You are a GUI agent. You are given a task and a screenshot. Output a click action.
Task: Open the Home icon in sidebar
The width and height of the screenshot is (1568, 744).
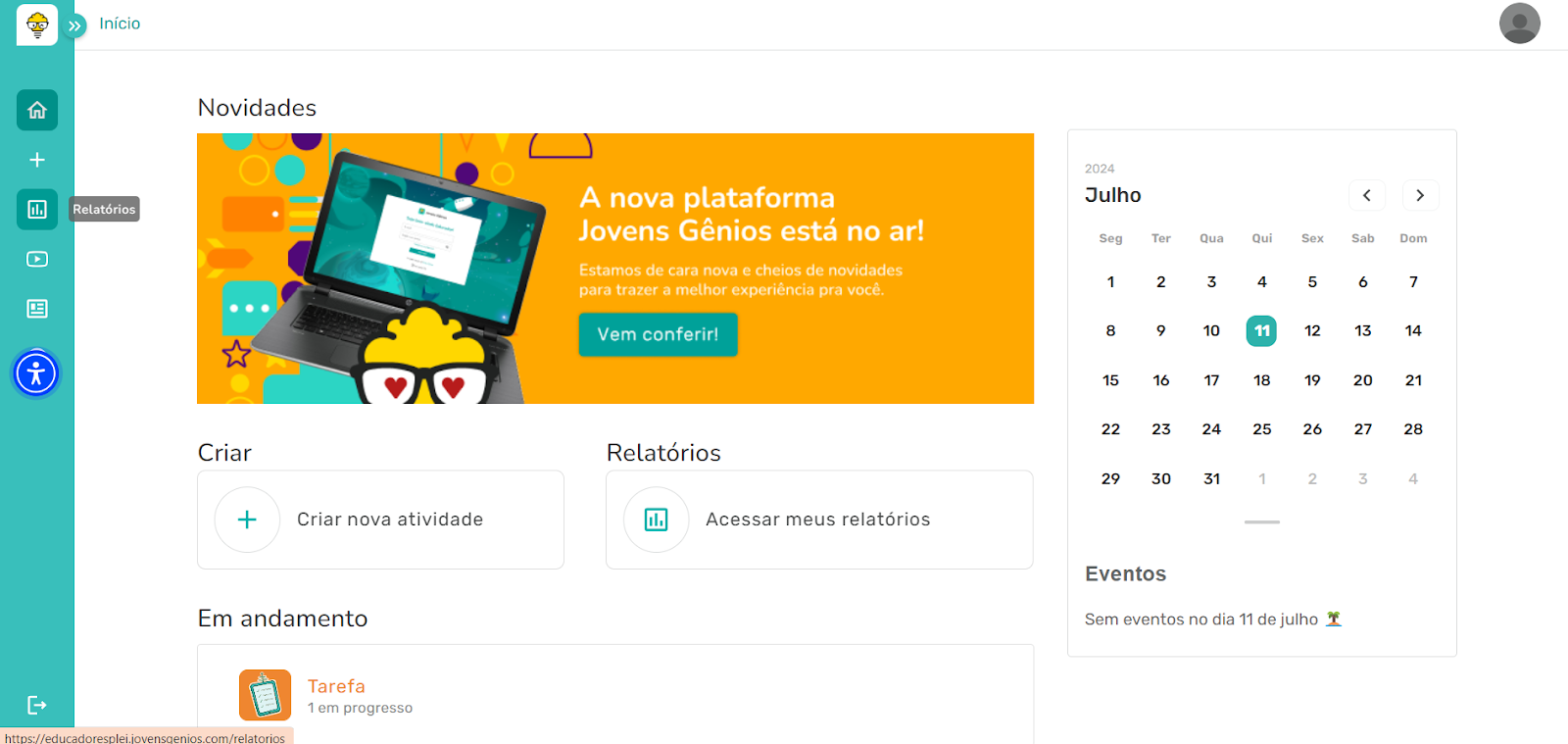(x=37, y=110)
